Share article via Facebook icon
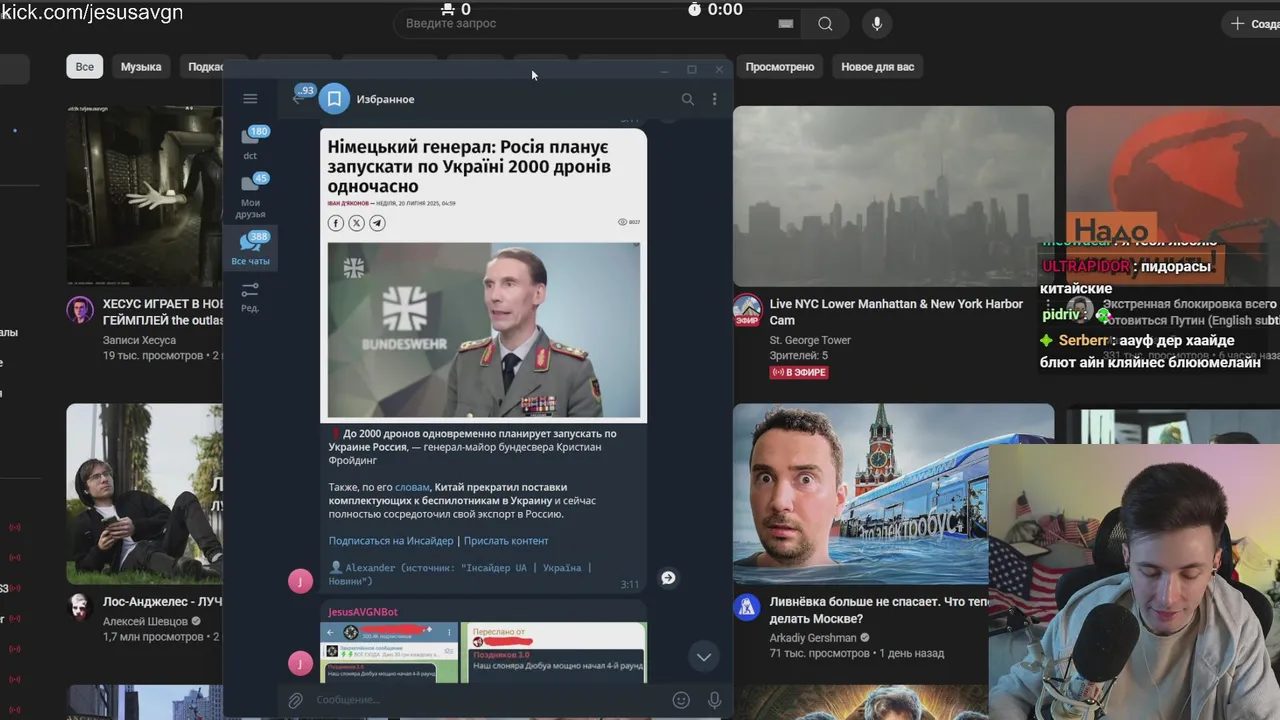Image resolution: width=1280 pixels, height=720 pixels. (336, 223)
